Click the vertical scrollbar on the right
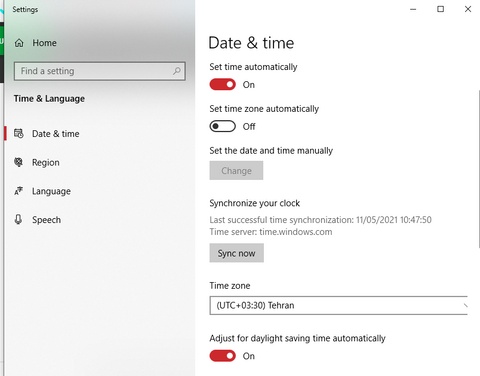 [x=479, y=168]
